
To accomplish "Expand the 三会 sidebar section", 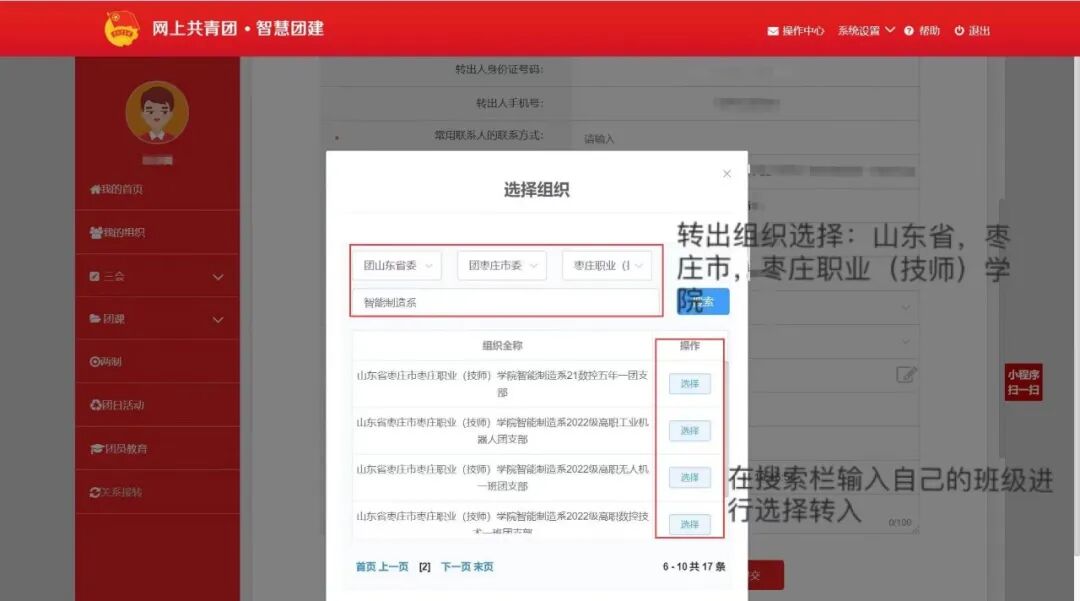I will [157, 276].
